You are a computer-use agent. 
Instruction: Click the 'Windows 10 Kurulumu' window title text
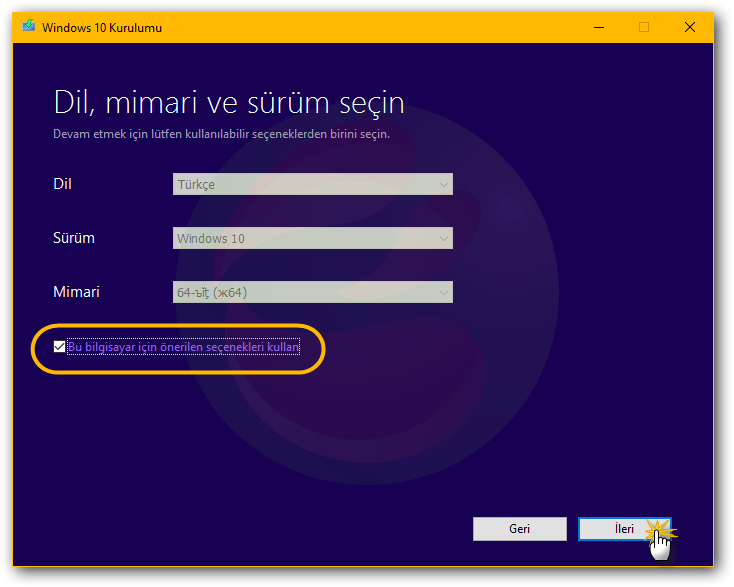point(102,28)
